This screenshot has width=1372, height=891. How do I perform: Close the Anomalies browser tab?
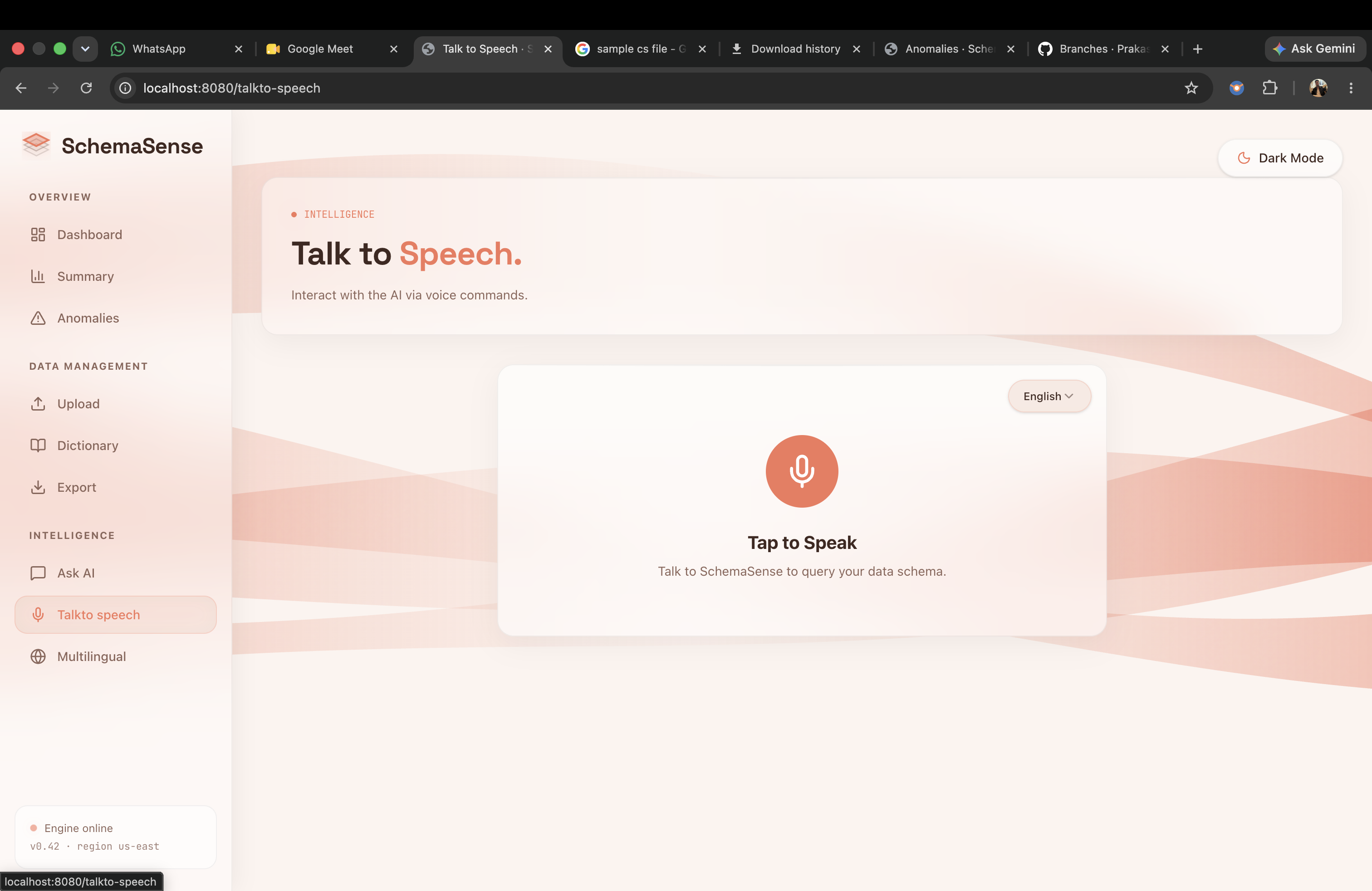(1010, 49)
